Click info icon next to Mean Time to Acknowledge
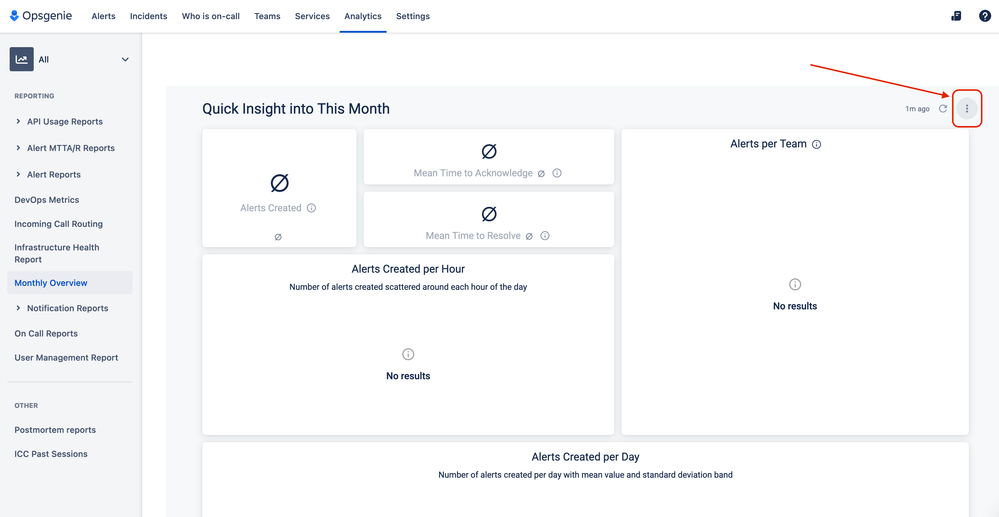999x517 pixels. 557,173
